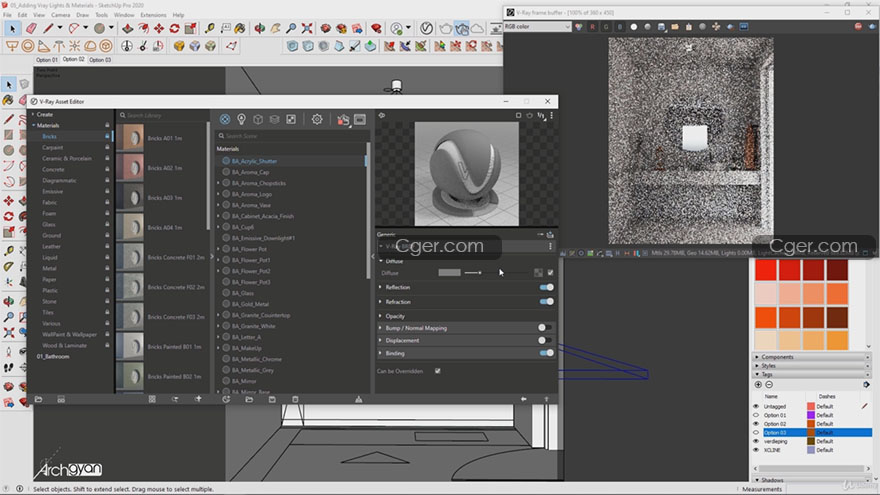Open Lights category lightbulb icon
Image resolution: width=880 pixels, height=495 pixels.
coord(241,119)
